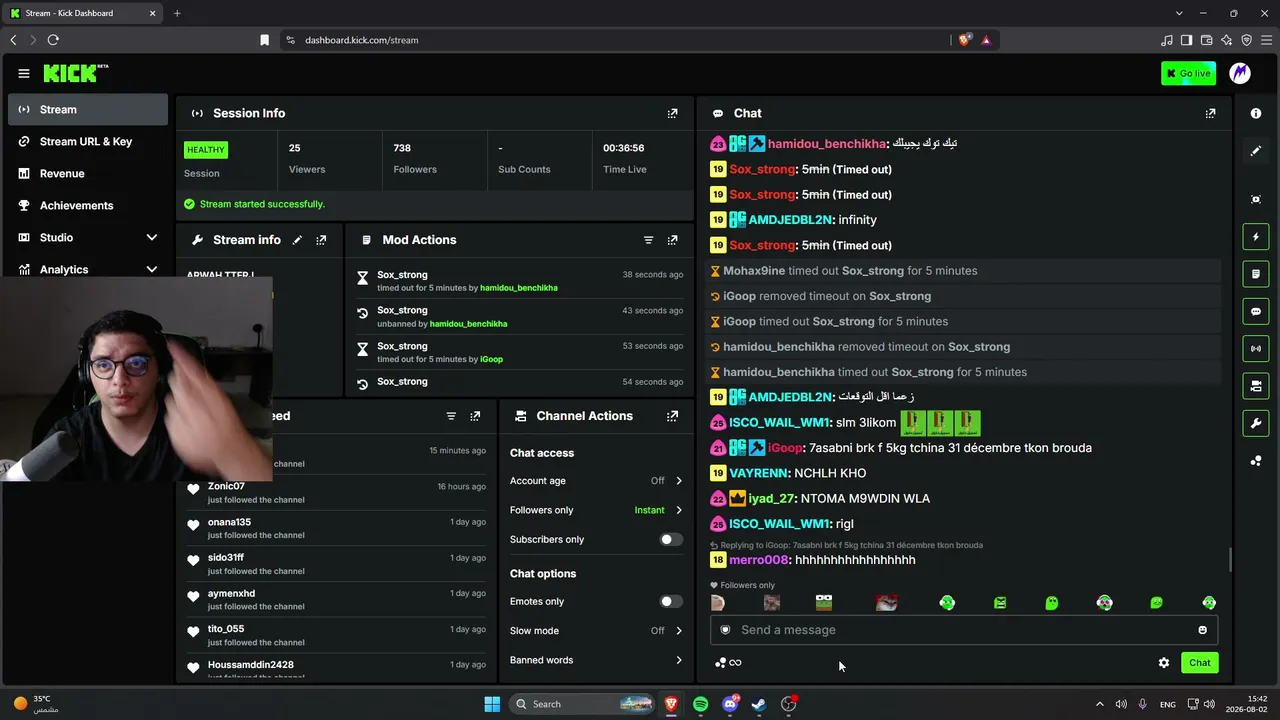
Task: Open the emoji picker in the message box
Action: click(x=1202, y=630)
